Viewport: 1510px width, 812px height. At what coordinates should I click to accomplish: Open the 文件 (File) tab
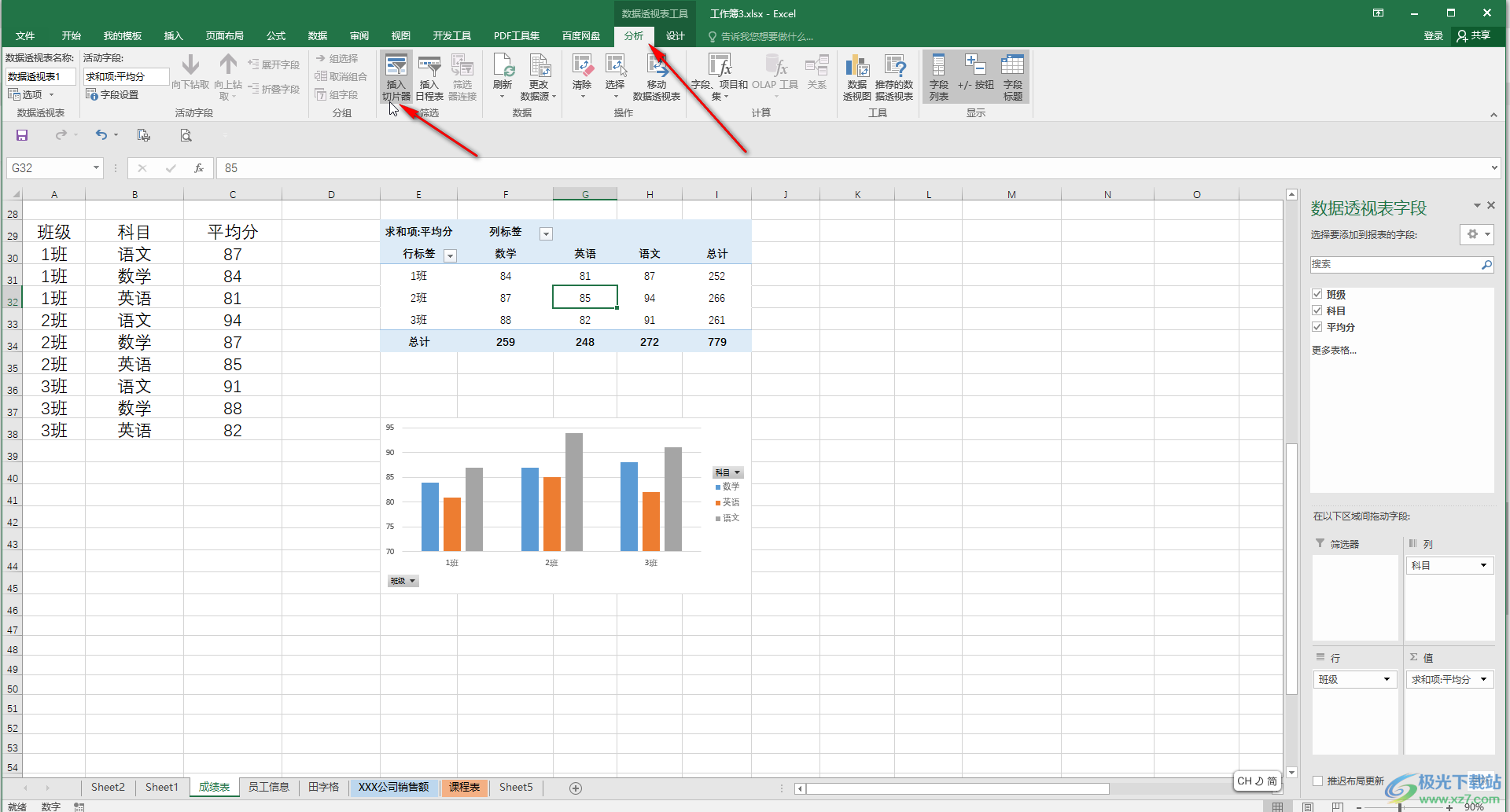pyautogui.click(x=25, y=36)
